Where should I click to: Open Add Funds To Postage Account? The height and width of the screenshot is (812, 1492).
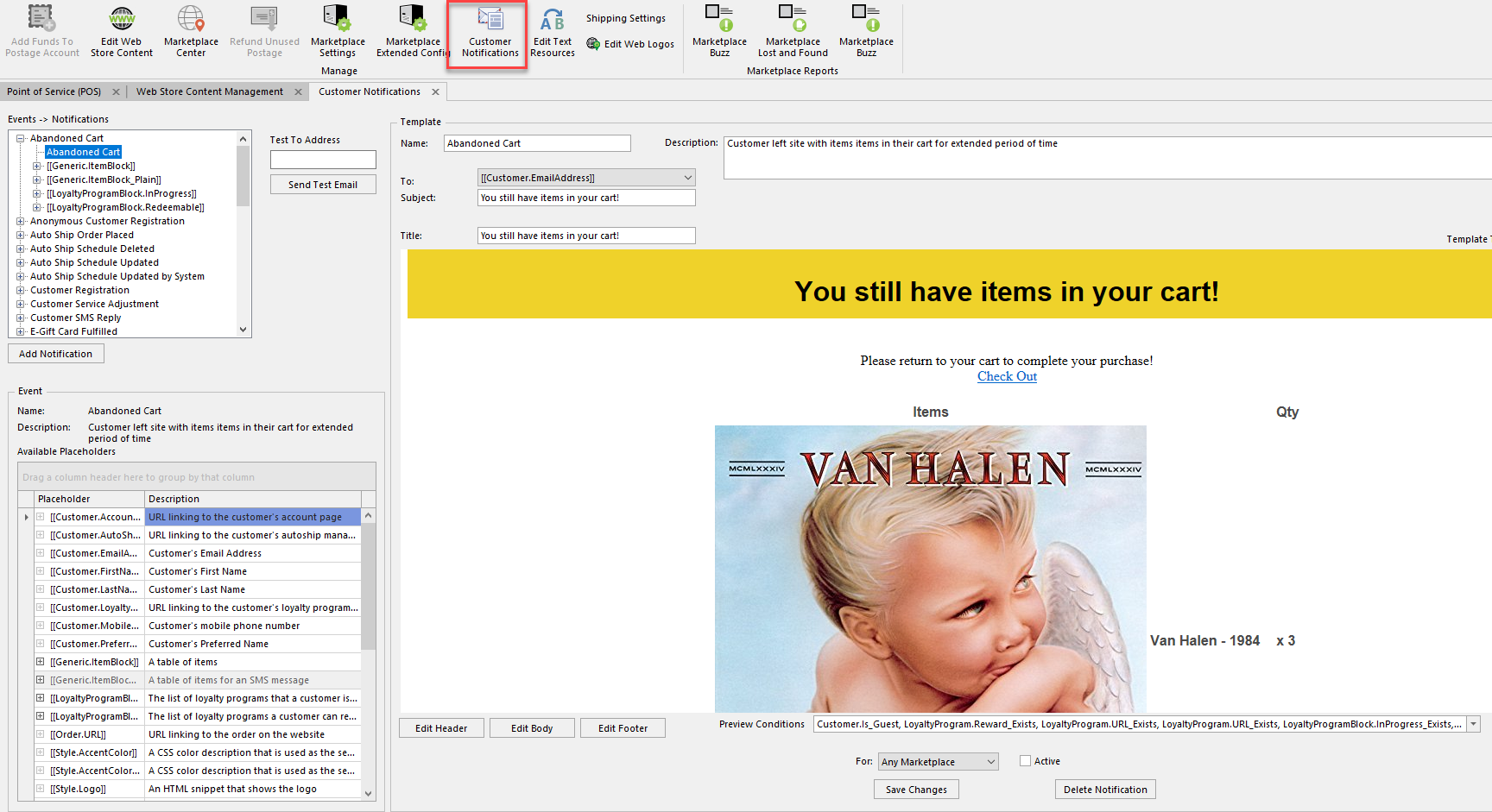[41, 31]
